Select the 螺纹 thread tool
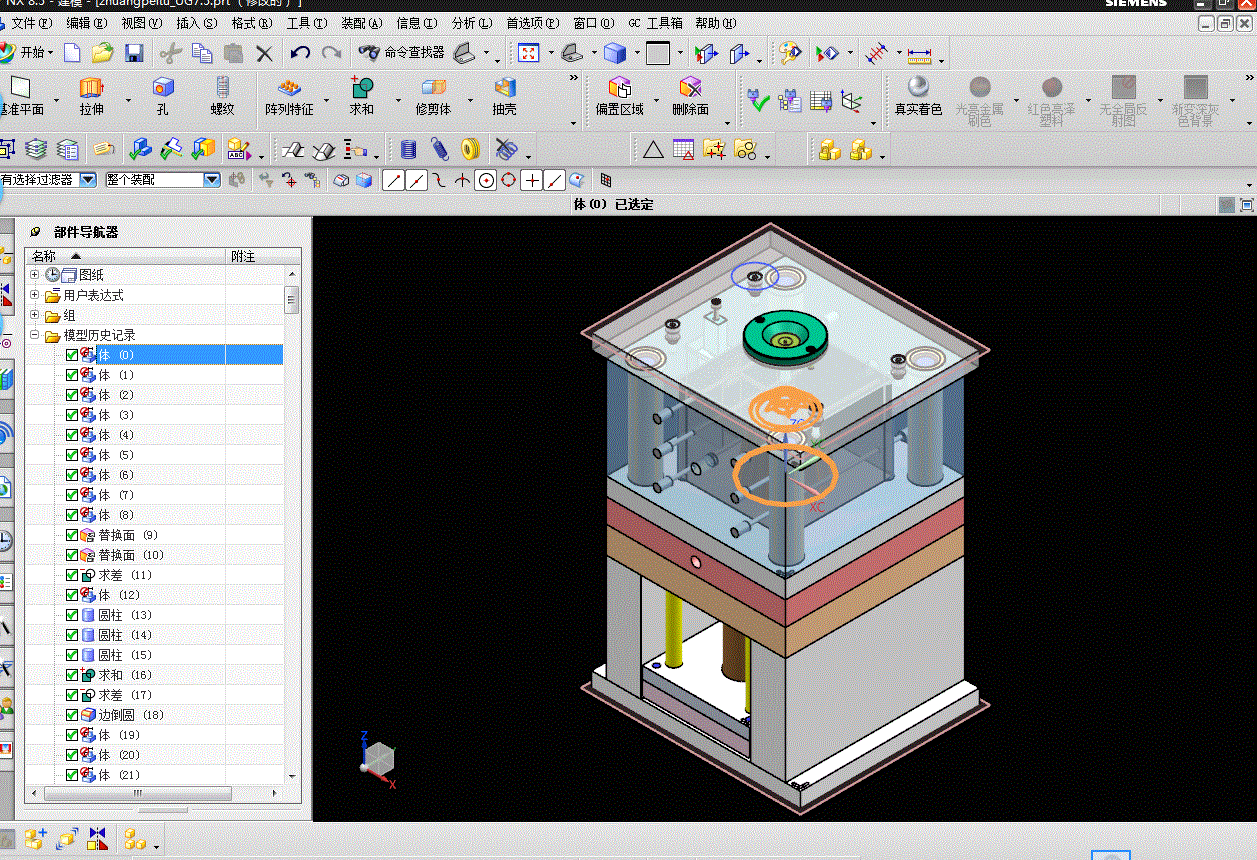 coord(222,96)
